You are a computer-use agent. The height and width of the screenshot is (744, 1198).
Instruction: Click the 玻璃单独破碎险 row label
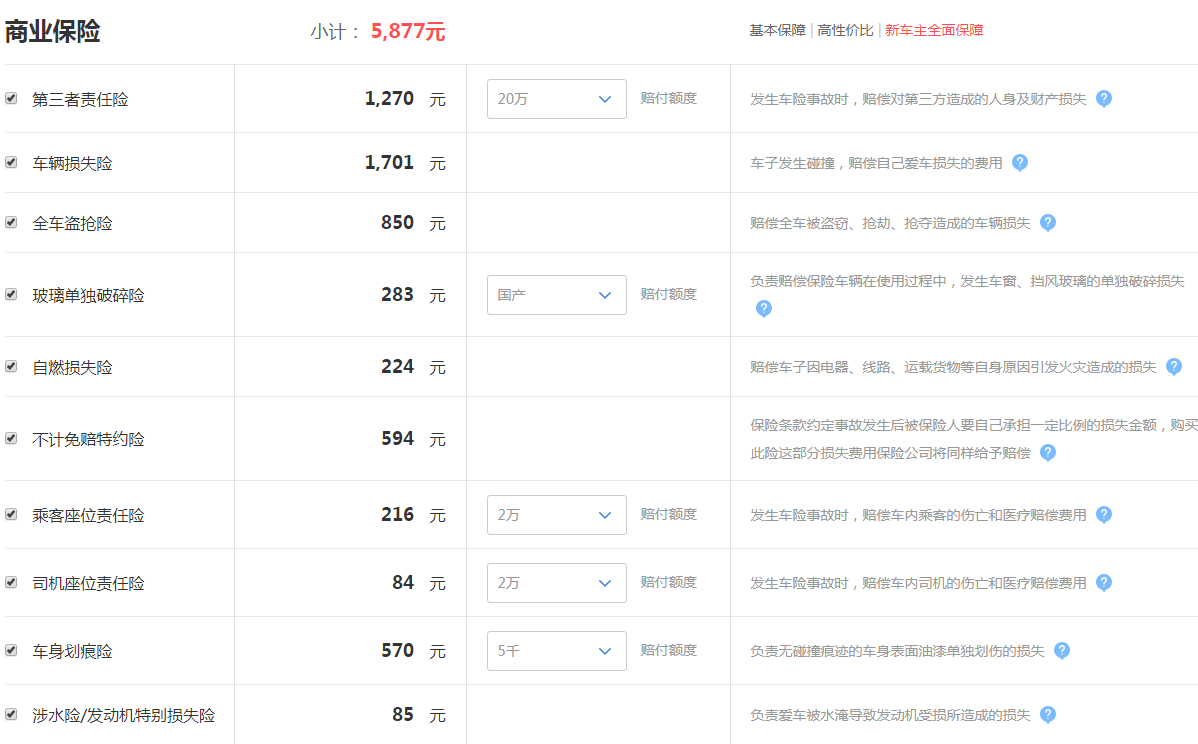coord(89,295)
